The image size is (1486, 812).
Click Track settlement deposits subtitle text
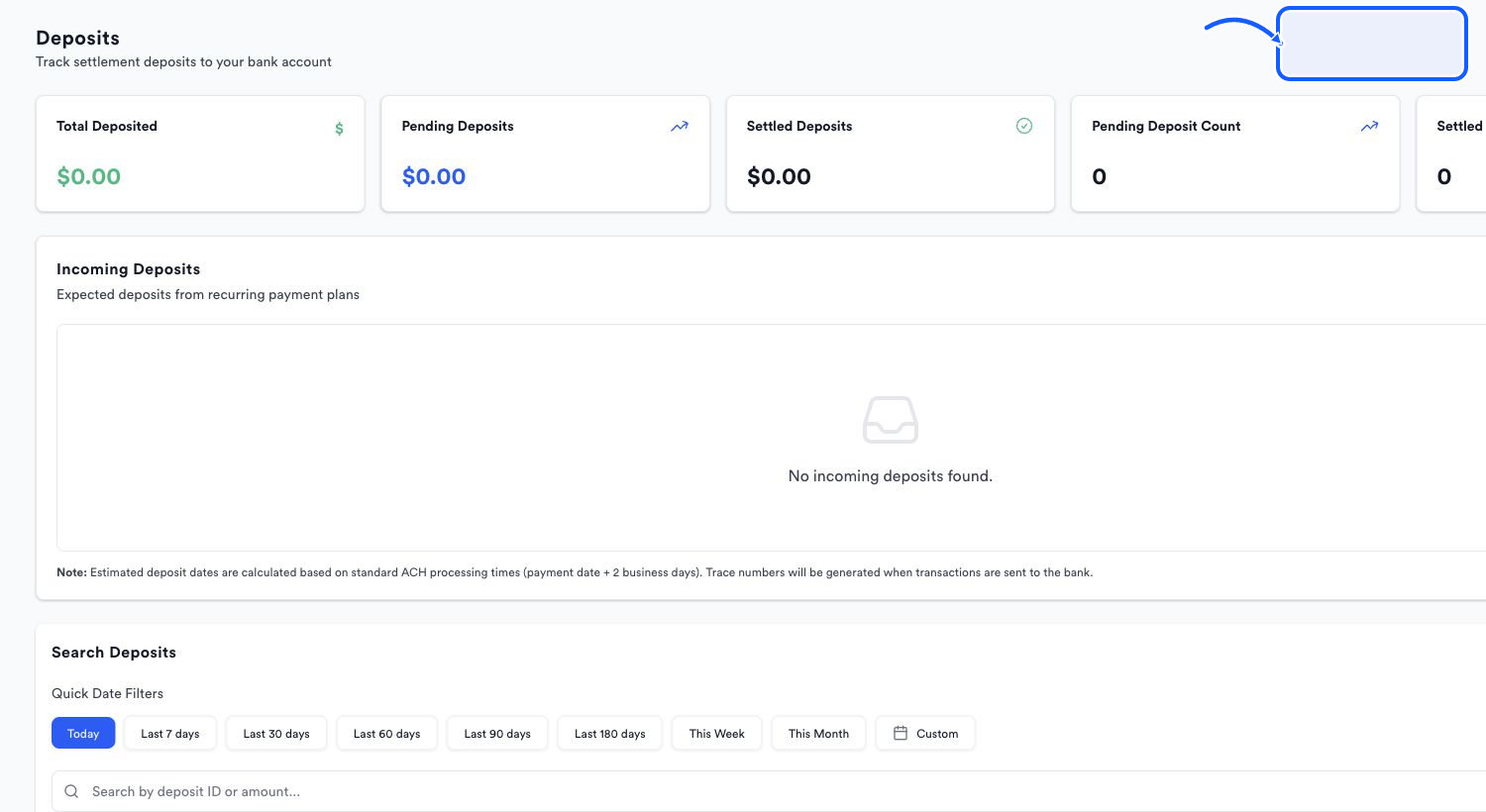183,61
